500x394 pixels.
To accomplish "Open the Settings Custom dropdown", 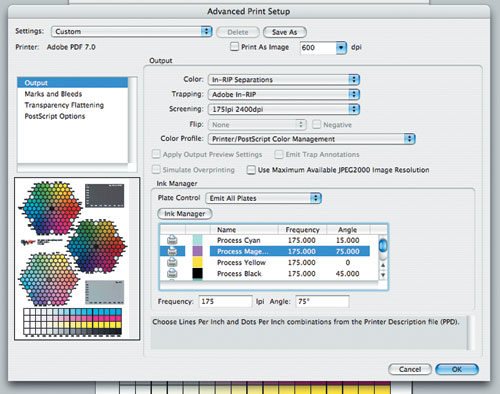I will coord(132,32).
